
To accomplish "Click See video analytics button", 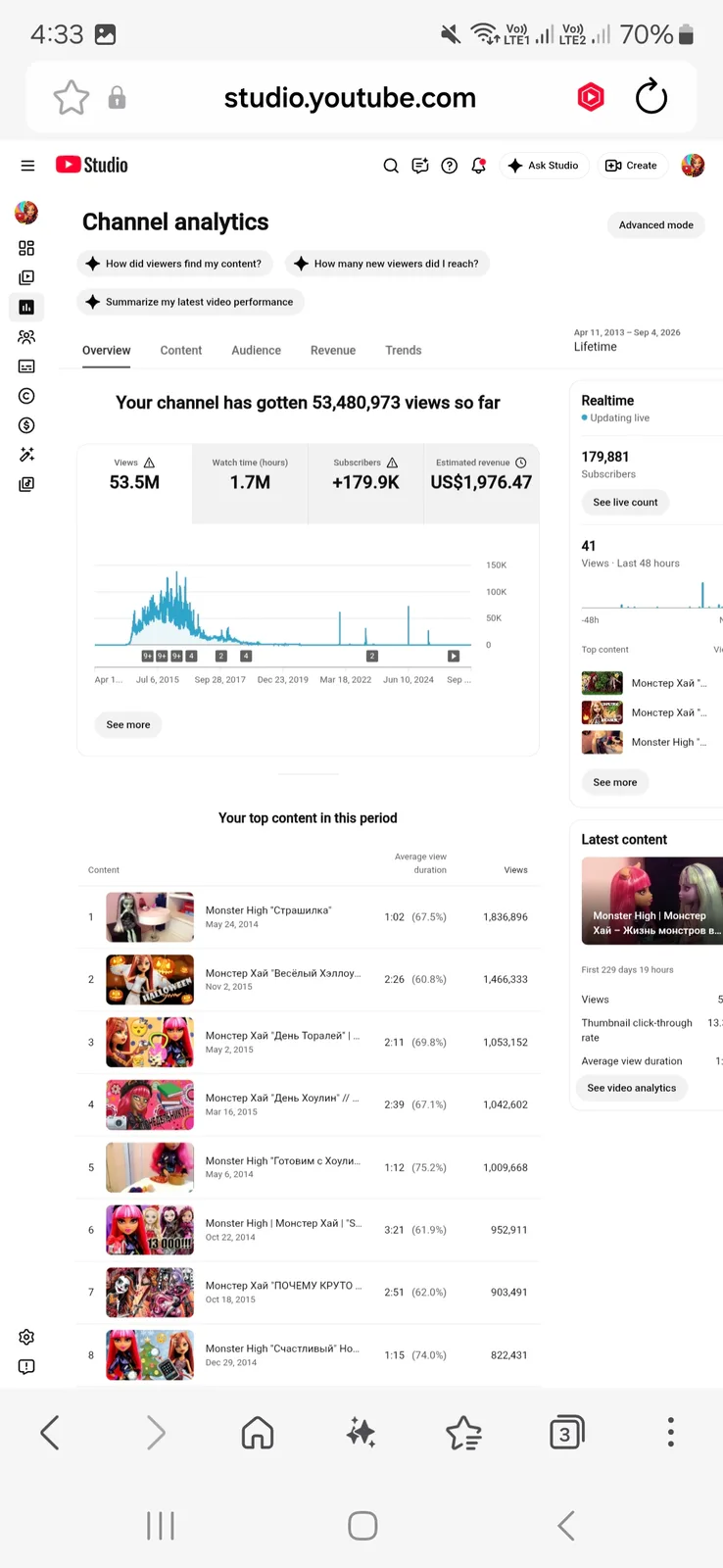I will click(x=632, y=1088).
